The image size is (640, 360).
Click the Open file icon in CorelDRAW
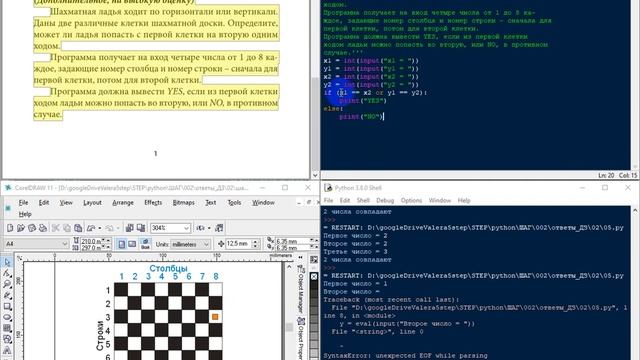click(x=21, y=228)
